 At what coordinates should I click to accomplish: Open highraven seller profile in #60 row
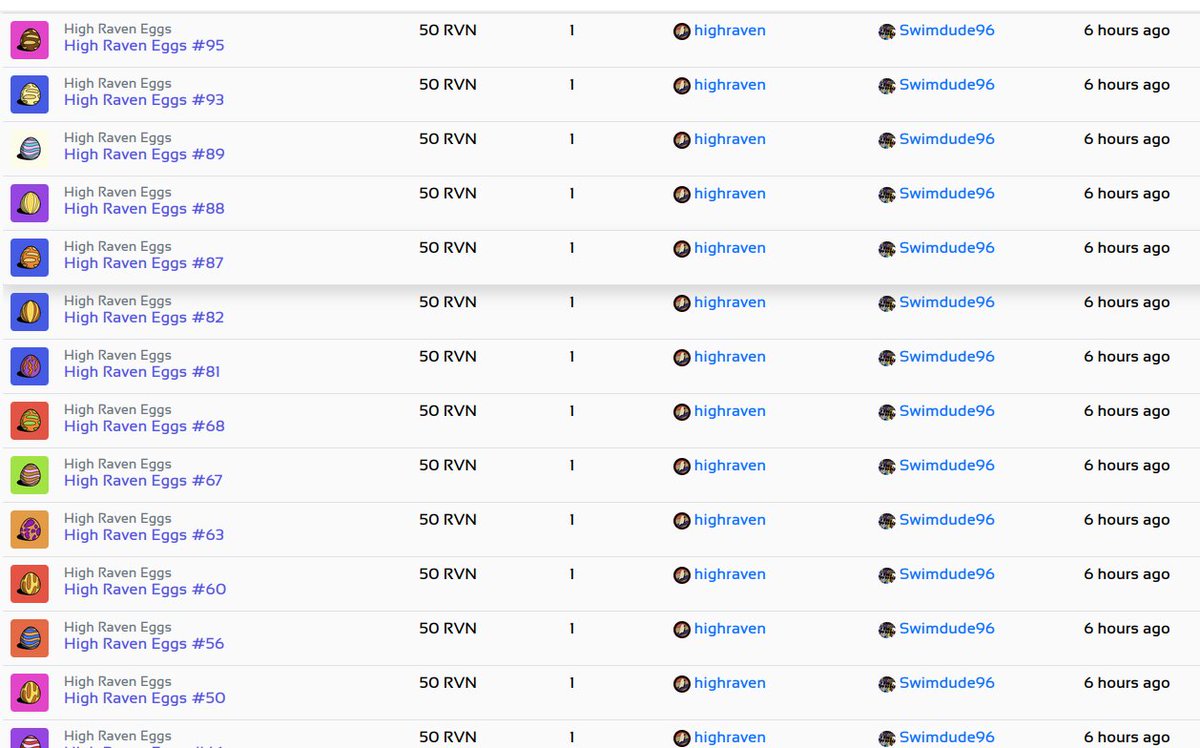(x=730, y=574)
